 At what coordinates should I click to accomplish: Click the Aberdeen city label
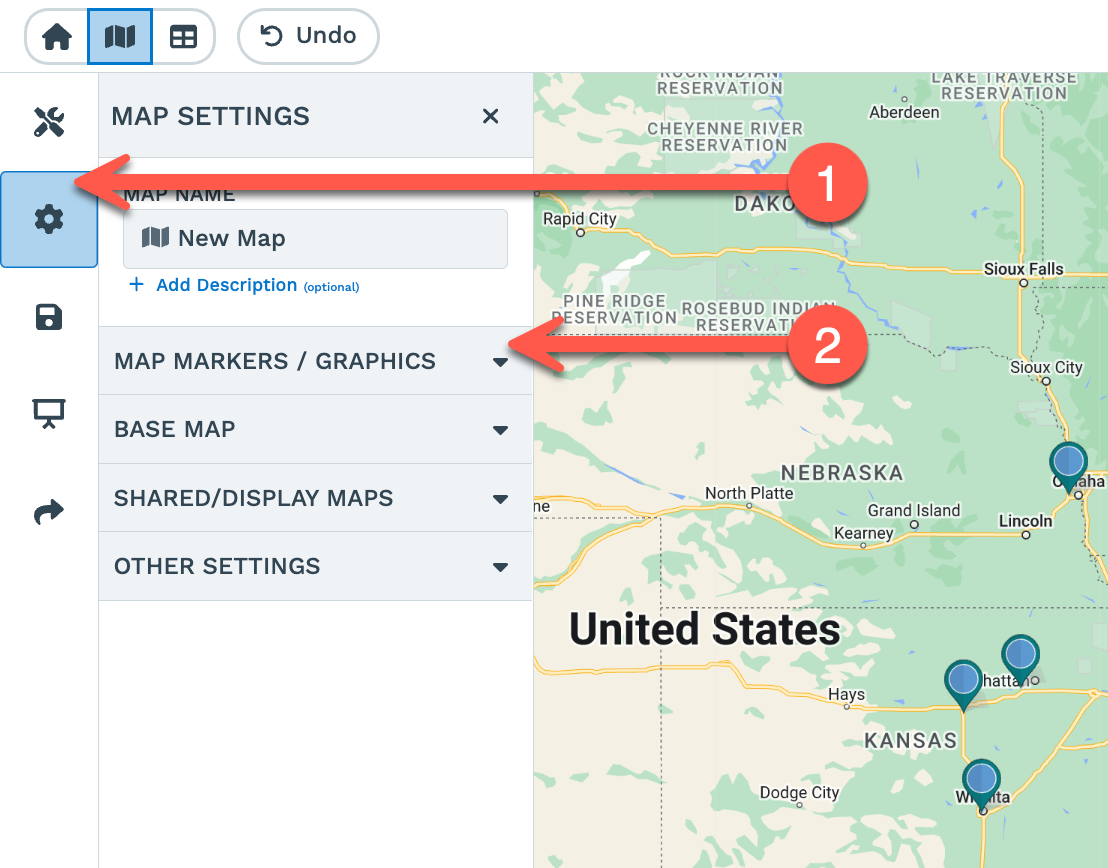904,112
